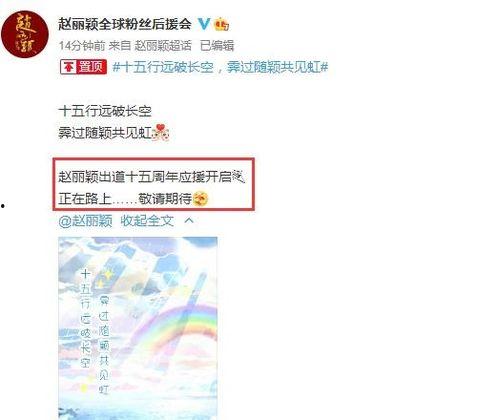Click the gold membership crown badge
The height and width of the screenshot is (420, 499).
tap(222, 24)
